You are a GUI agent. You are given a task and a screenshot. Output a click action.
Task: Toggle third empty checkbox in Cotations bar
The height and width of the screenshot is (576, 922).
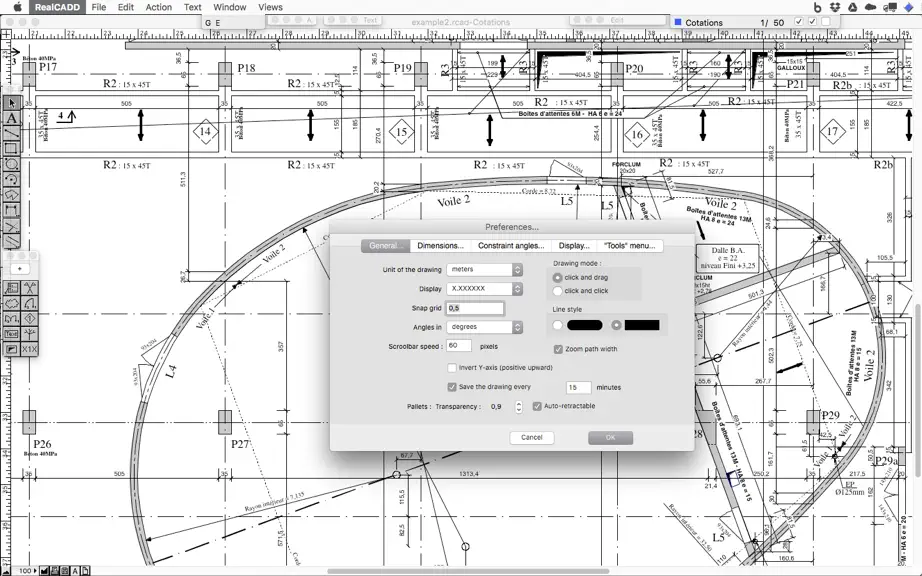click(x=826, y=22)
